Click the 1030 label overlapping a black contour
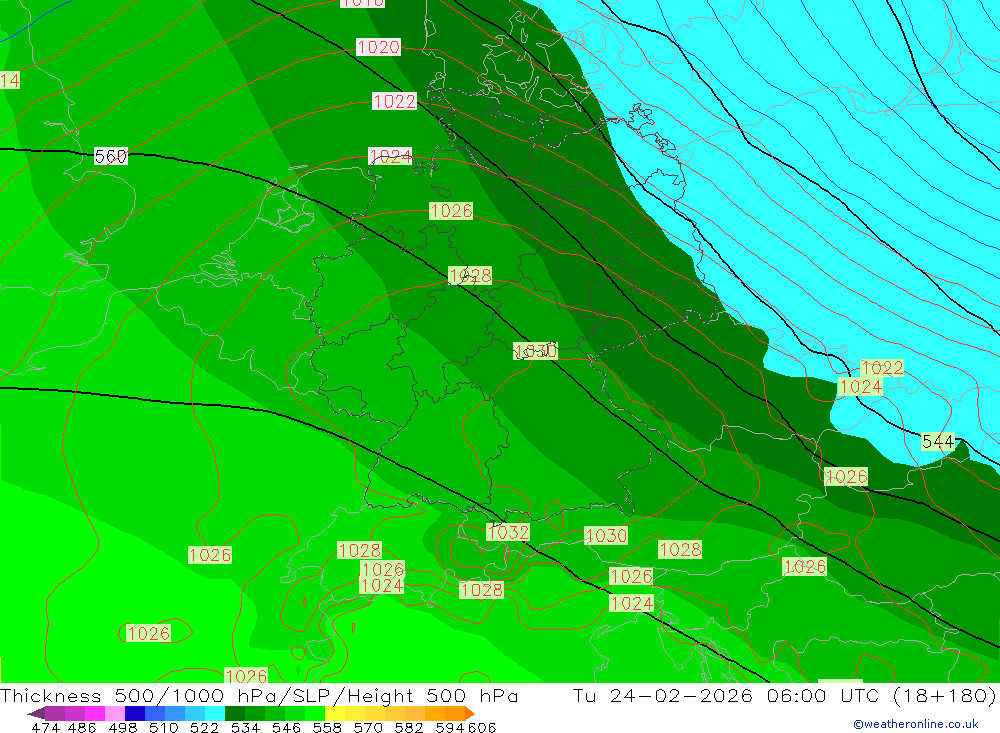Viewport: 1000px width, 733px height. point(536,351)
